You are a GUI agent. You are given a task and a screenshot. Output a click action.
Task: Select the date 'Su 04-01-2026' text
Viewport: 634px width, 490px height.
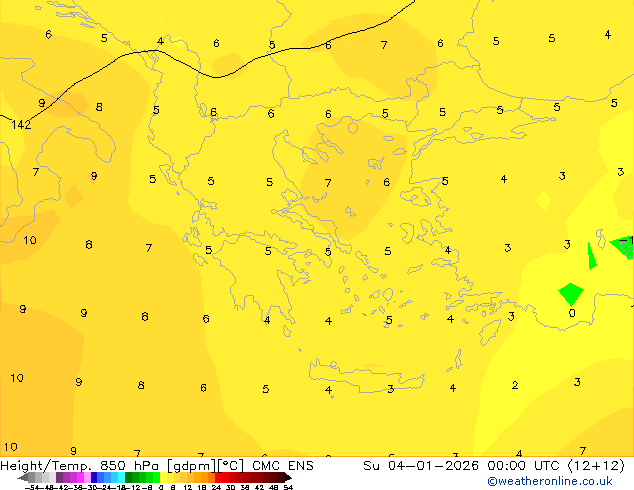click(x=421, y=466)
